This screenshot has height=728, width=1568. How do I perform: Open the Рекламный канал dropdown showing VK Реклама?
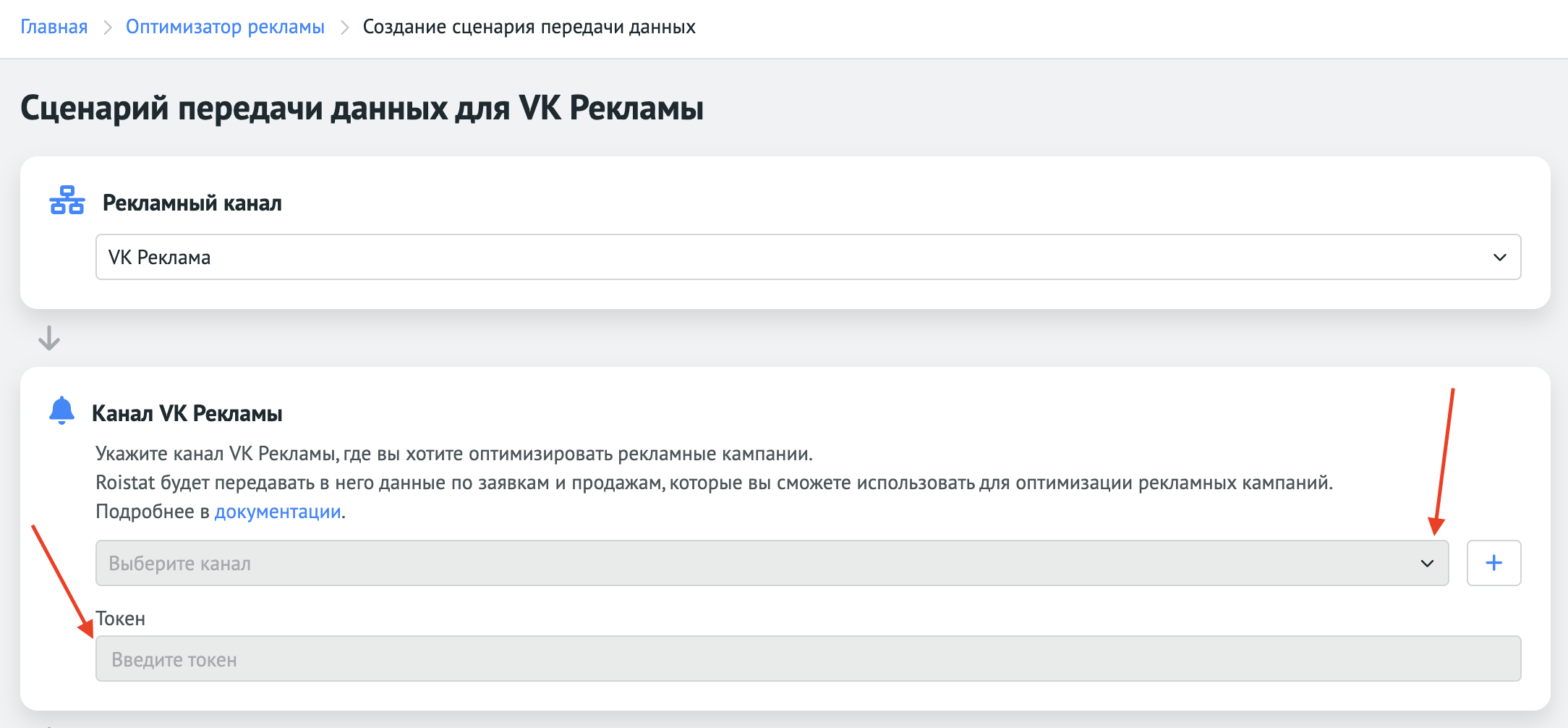click(808, 257)
